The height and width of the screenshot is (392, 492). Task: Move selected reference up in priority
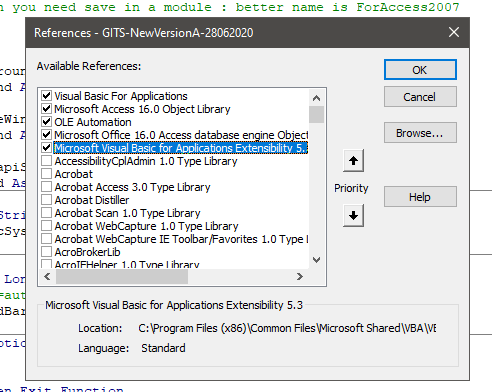tap(353, 161)
